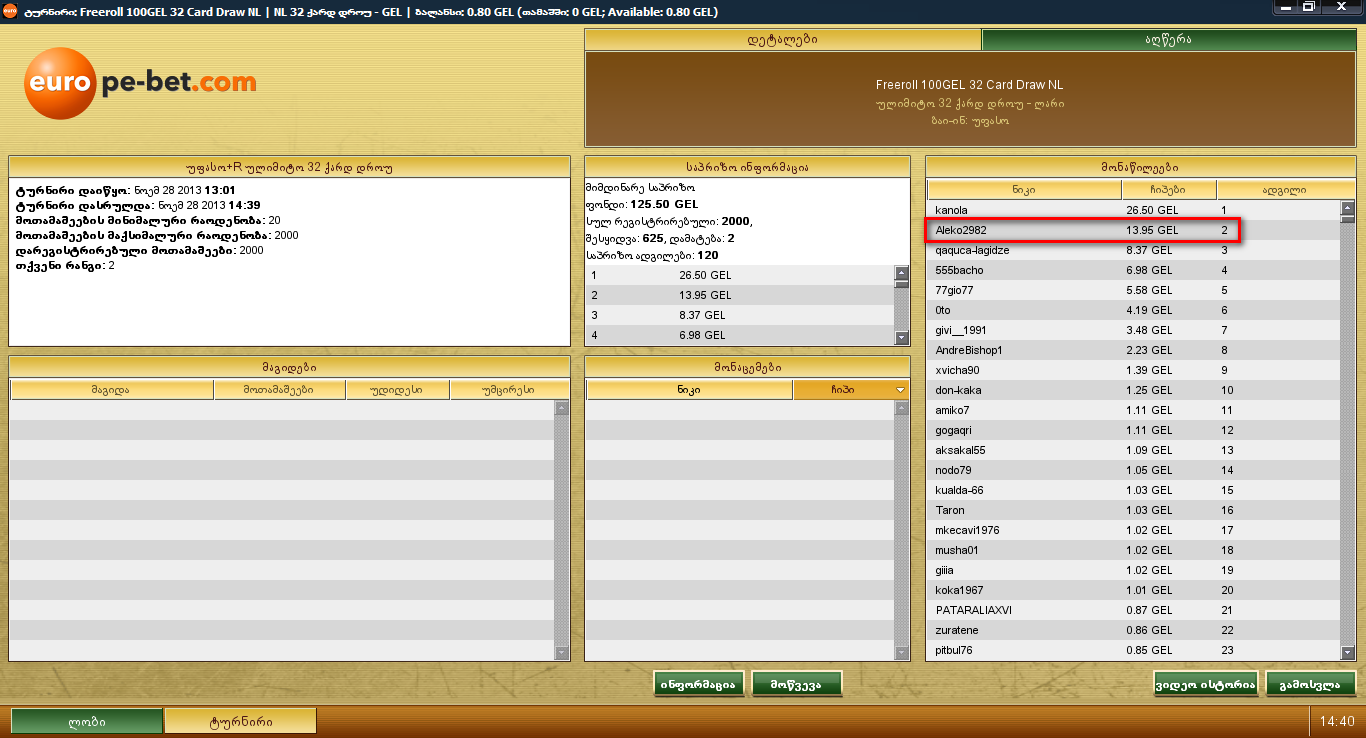
Task: Click the მაგიდა column header
Action: tap(112, 390)
